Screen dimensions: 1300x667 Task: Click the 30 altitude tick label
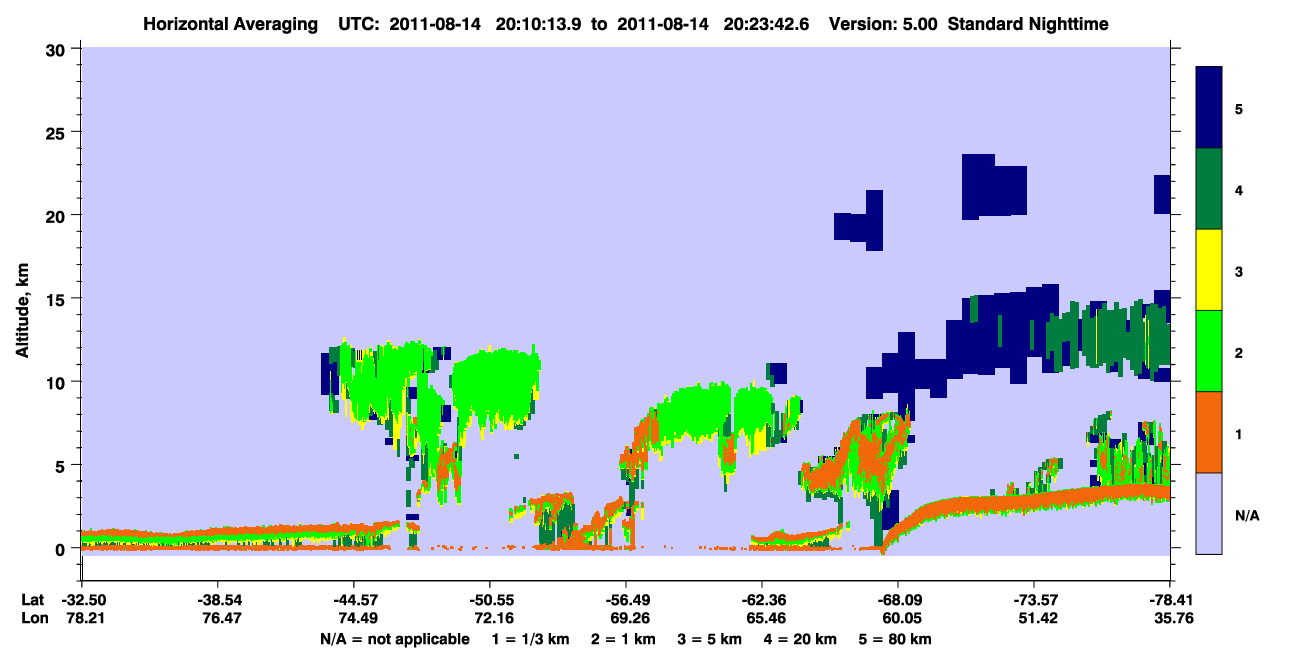pos(58,48)
